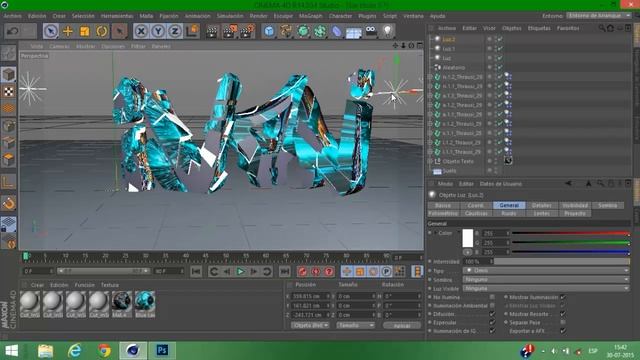Select the Texture mode checkerboard icon
640x360 pixels.
click(x=9, y=91)
